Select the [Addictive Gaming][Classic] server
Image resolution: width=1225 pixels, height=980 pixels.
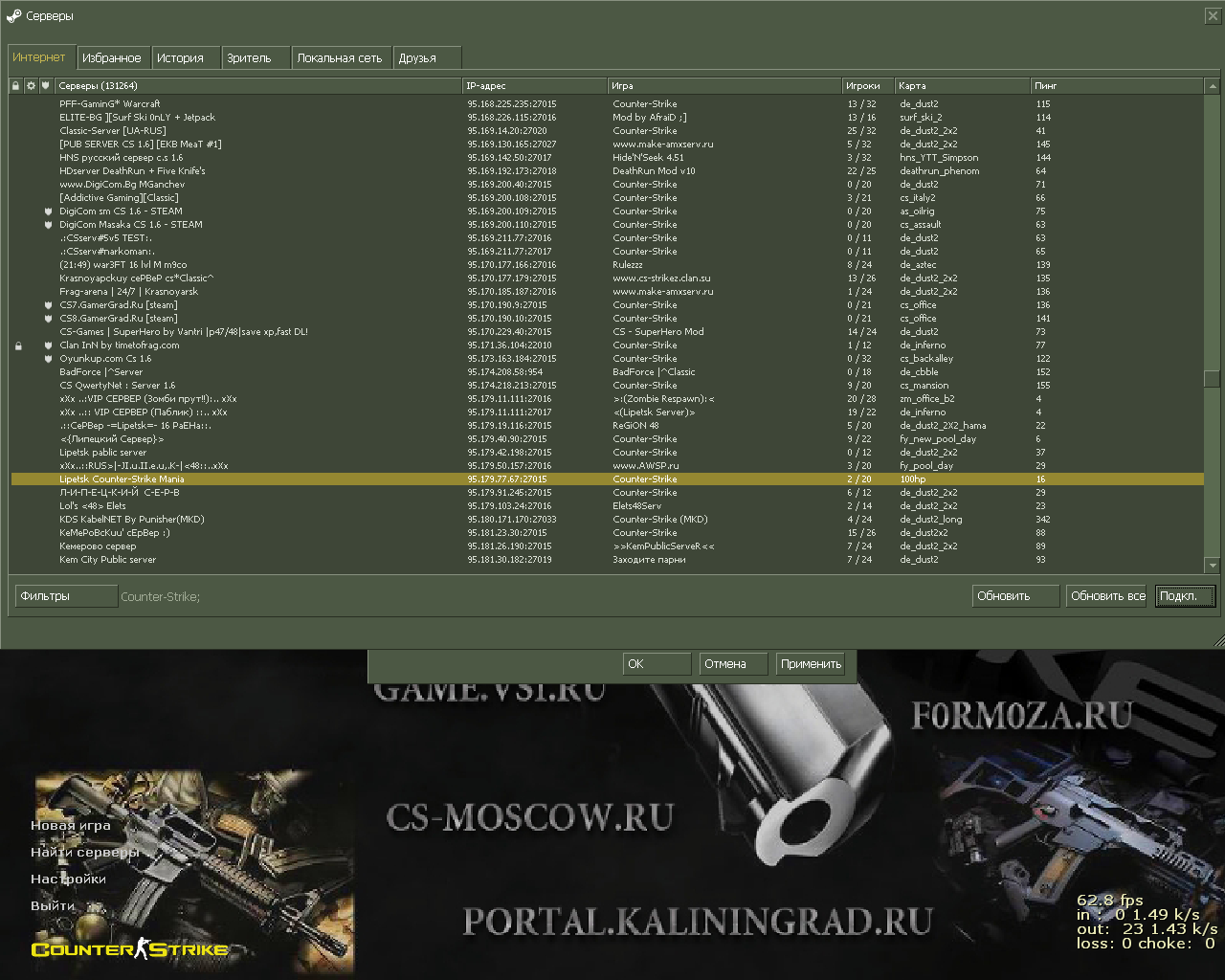608,198
